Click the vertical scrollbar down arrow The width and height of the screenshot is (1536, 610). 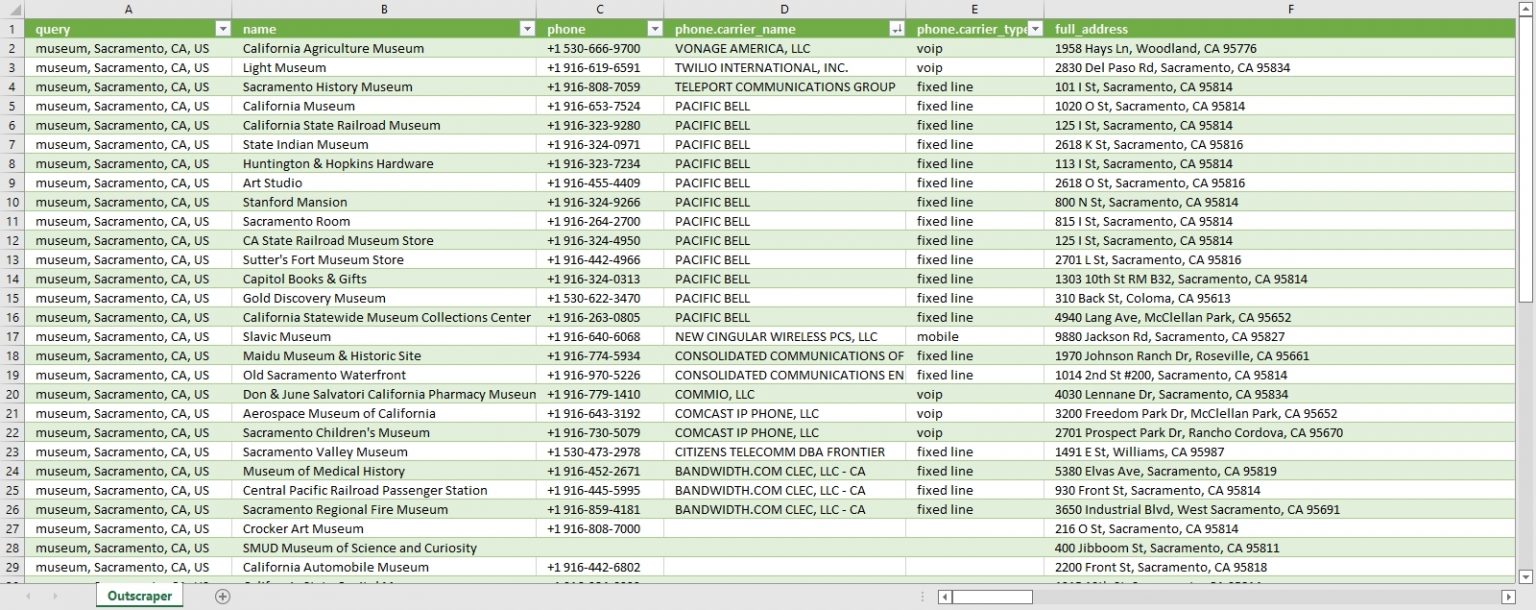[x=1525, y=576]
